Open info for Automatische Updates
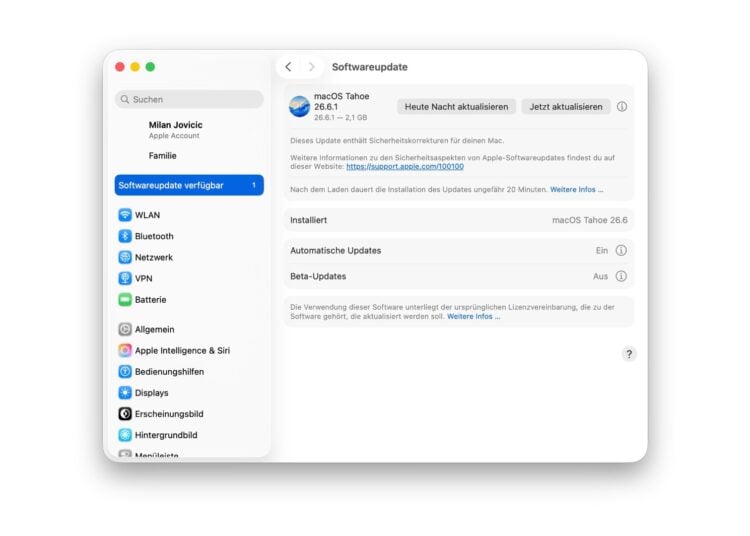The width and height of the screenshot is (750, 536). [621, 250]
